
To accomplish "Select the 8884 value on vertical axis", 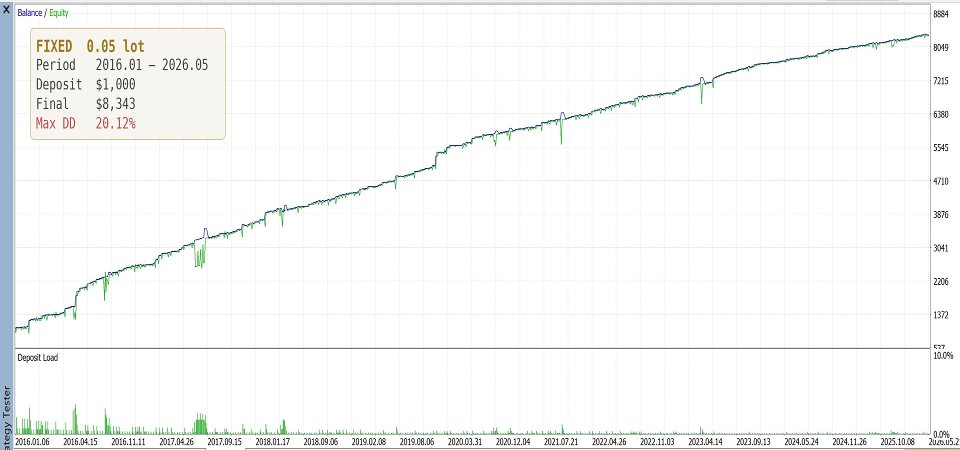I will click(940, 14).
